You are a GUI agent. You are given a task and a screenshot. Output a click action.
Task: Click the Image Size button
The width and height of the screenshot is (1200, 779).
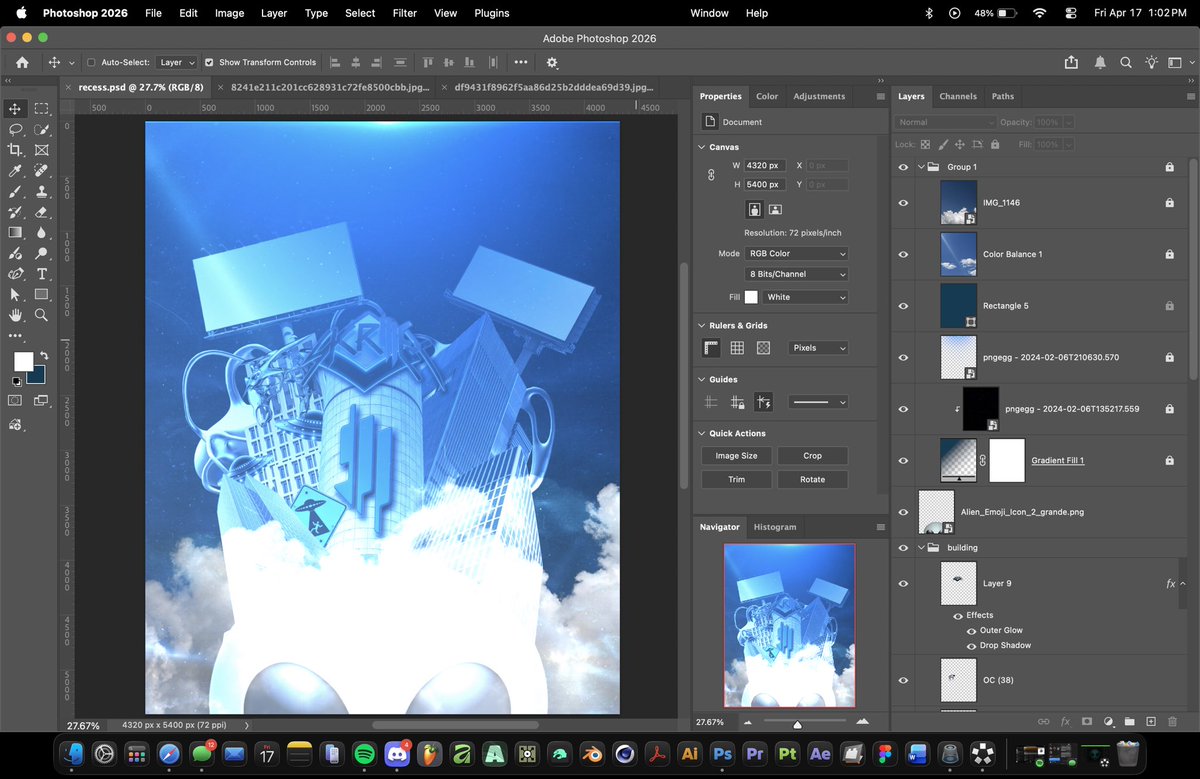point(736,455)
